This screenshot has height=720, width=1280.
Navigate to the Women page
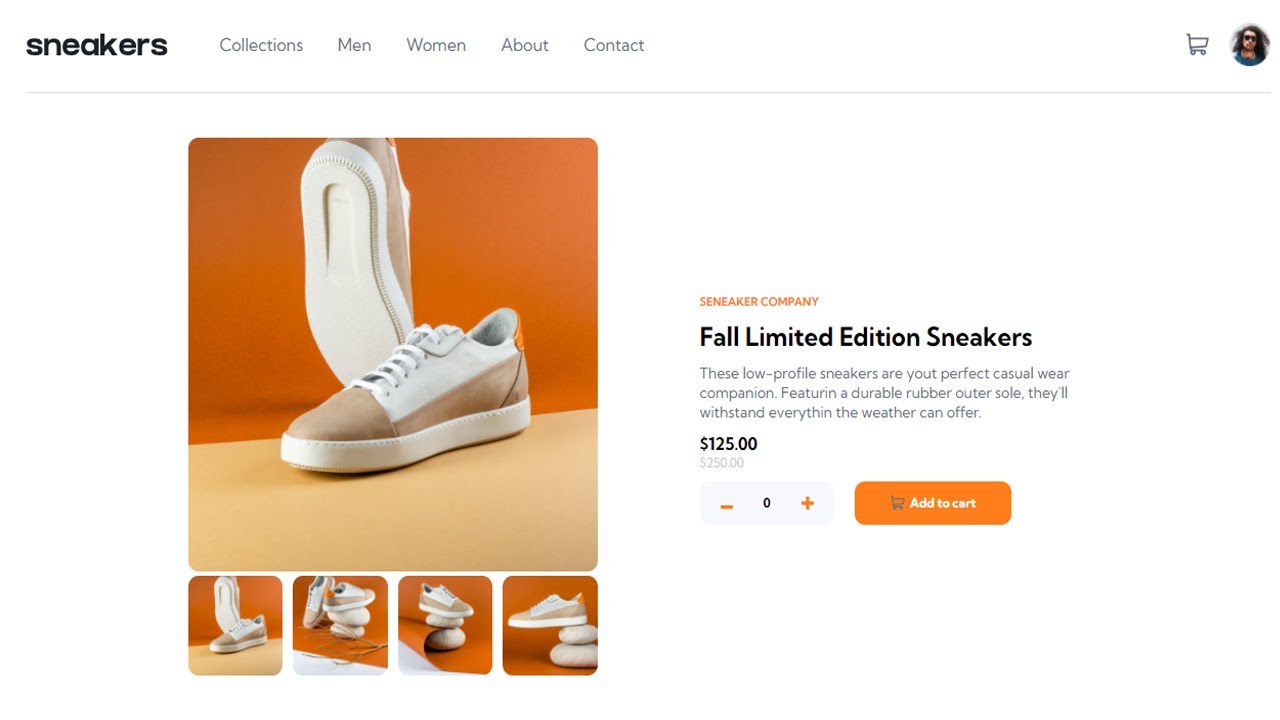(436, 45)
